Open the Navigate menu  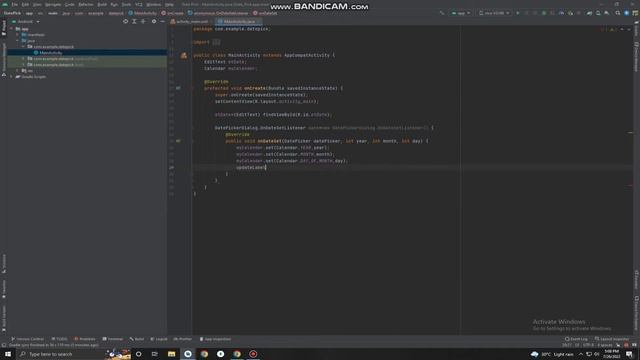point(53,4)
